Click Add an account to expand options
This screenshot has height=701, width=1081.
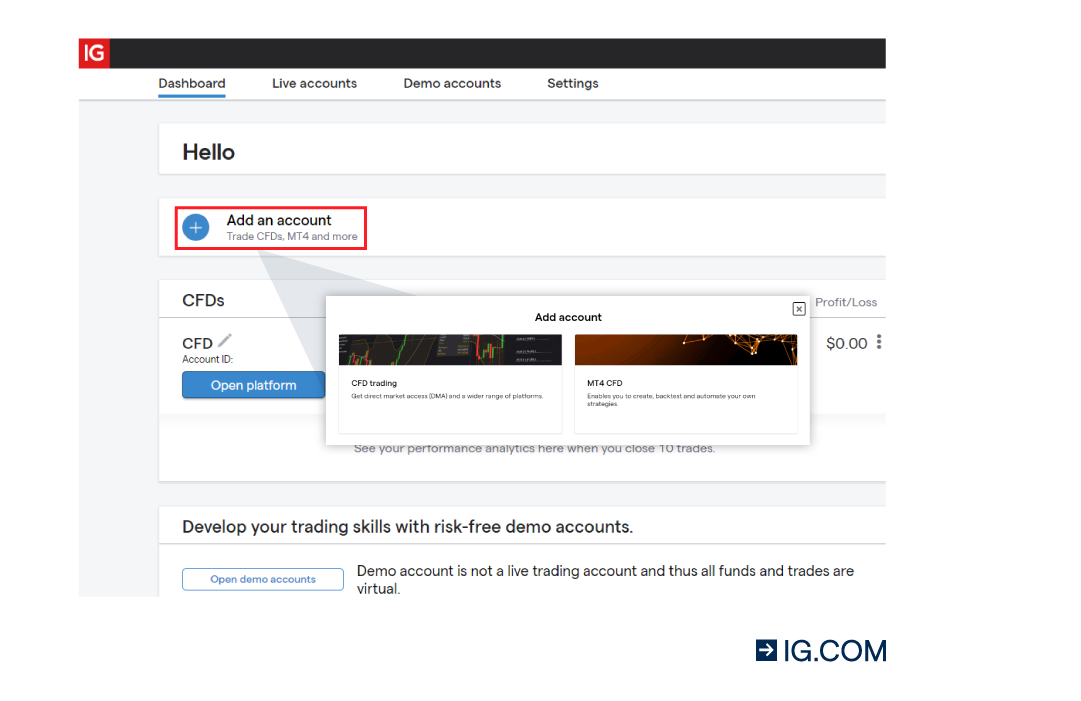coord(279,220)
